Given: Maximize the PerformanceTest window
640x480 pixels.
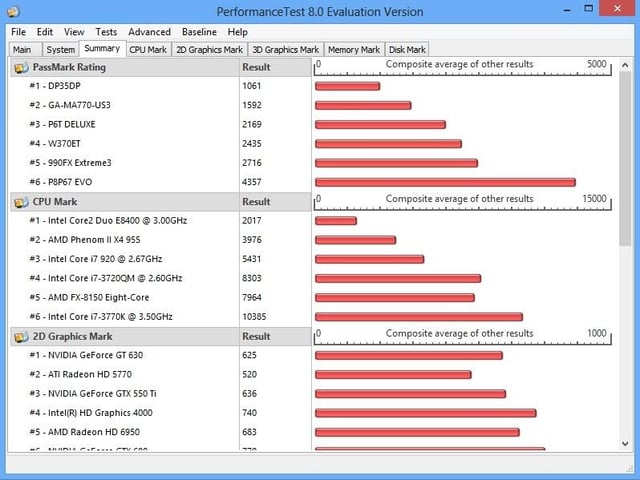Looking at the screenshot, I should coord(588,9).
